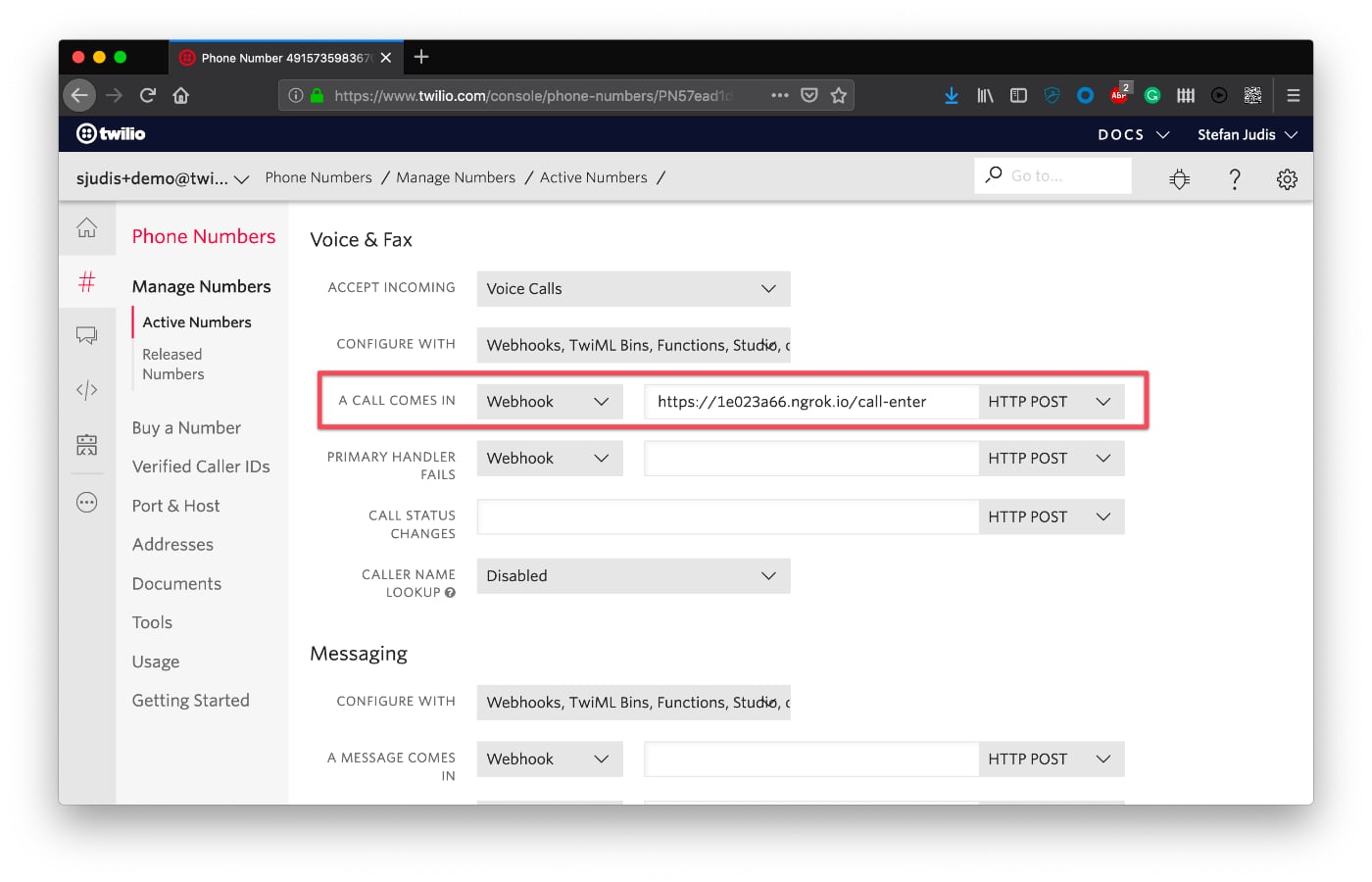1372x882 pixels.
Task: Change HTTP method for A Message Comes In
Action: 1052,759
